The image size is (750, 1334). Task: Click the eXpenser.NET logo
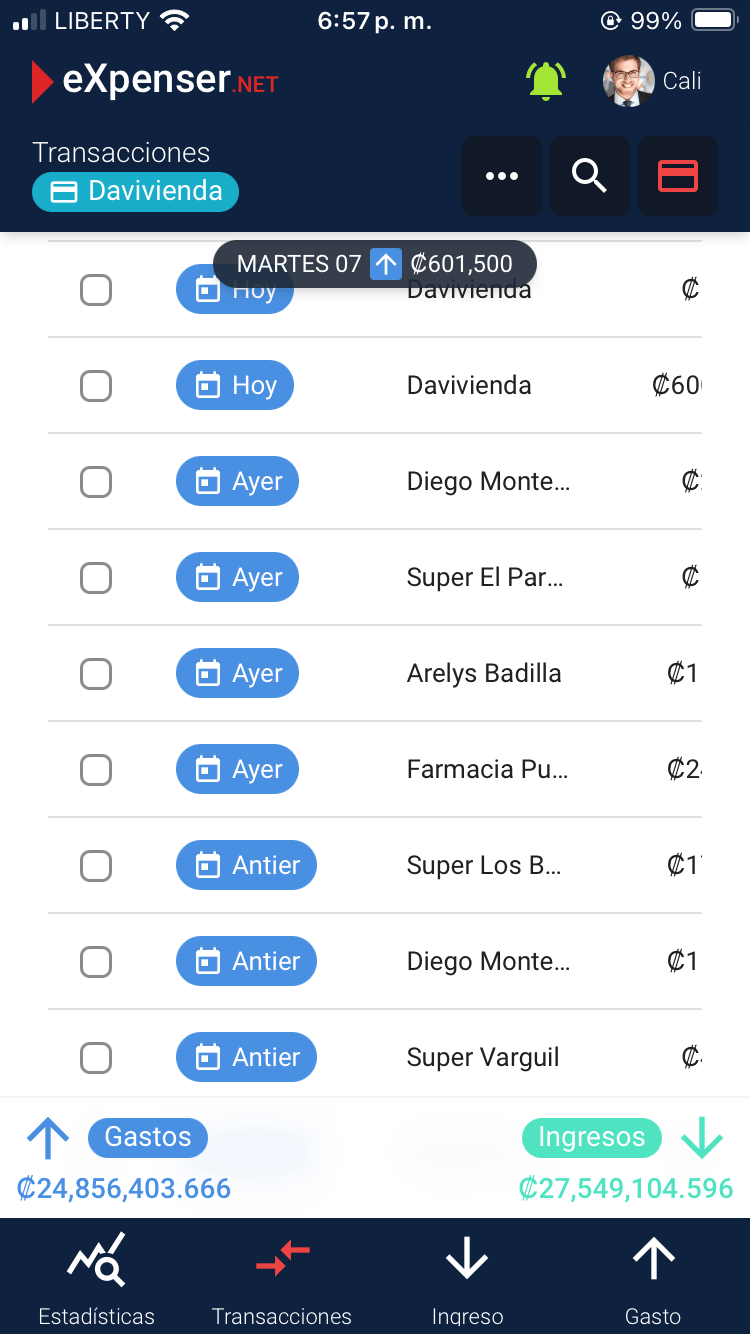tap(155, 81)
